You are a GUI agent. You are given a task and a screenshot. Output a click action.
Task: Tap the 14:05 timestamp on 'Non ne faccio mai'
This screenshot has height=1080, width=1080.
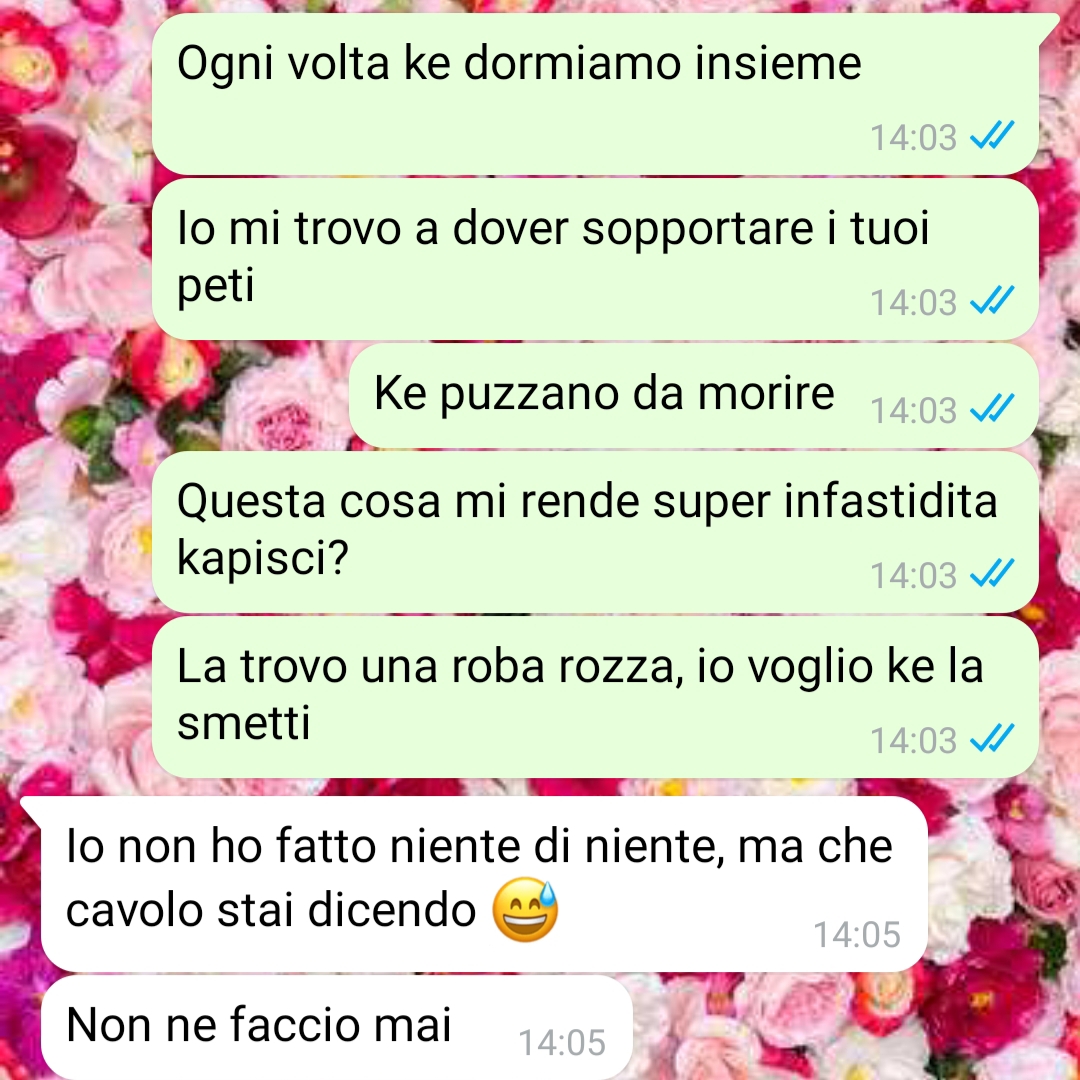tap(562, 1043)
